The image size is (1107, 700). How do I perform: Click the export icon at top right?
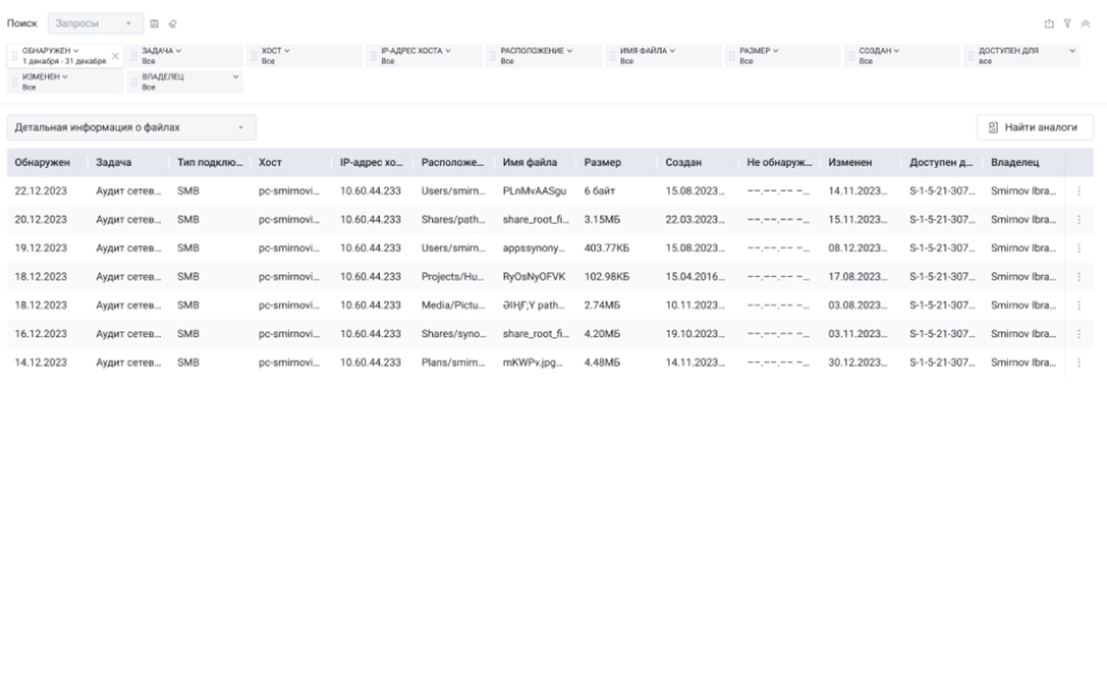1049,22
